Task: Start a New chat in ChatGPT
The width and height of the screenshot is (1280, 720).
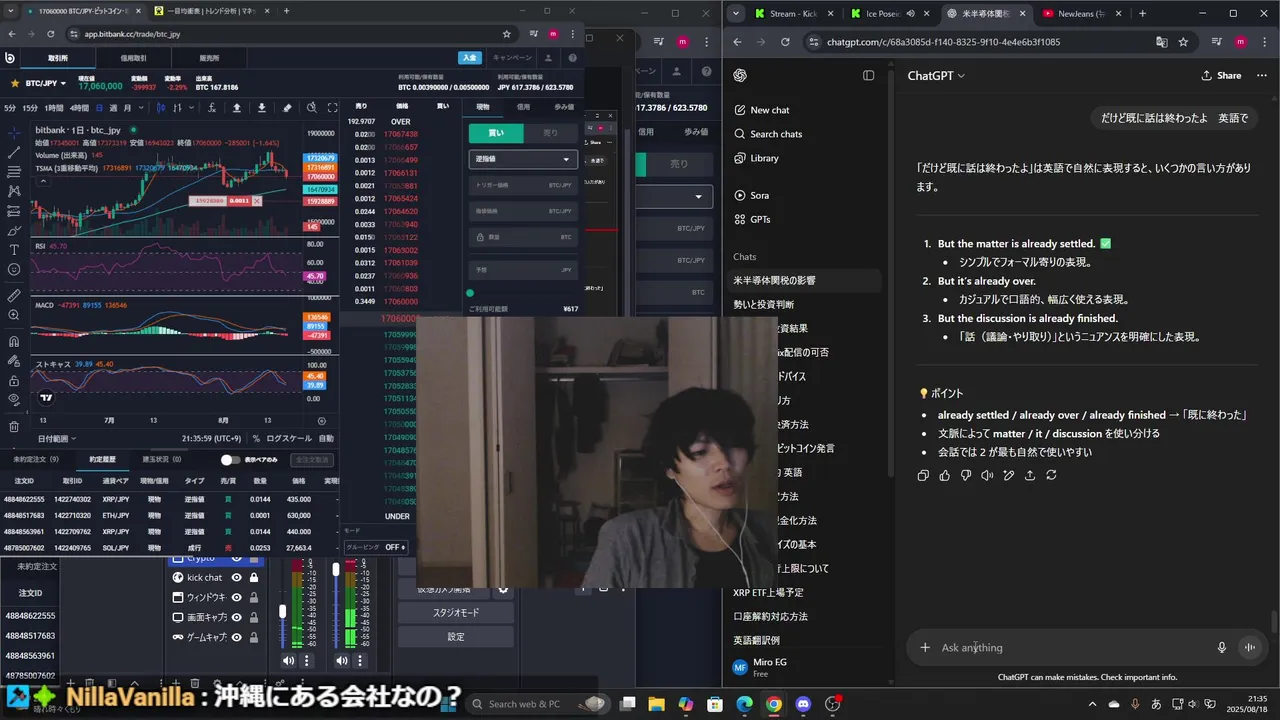Action: [x=769, y=110]
